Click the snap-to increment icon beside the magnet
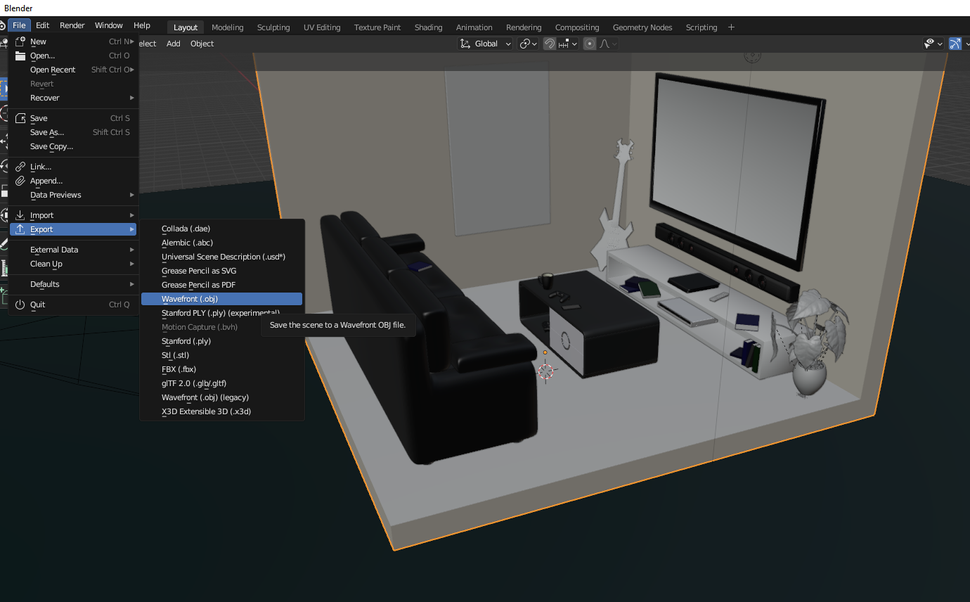 (562, 44)
